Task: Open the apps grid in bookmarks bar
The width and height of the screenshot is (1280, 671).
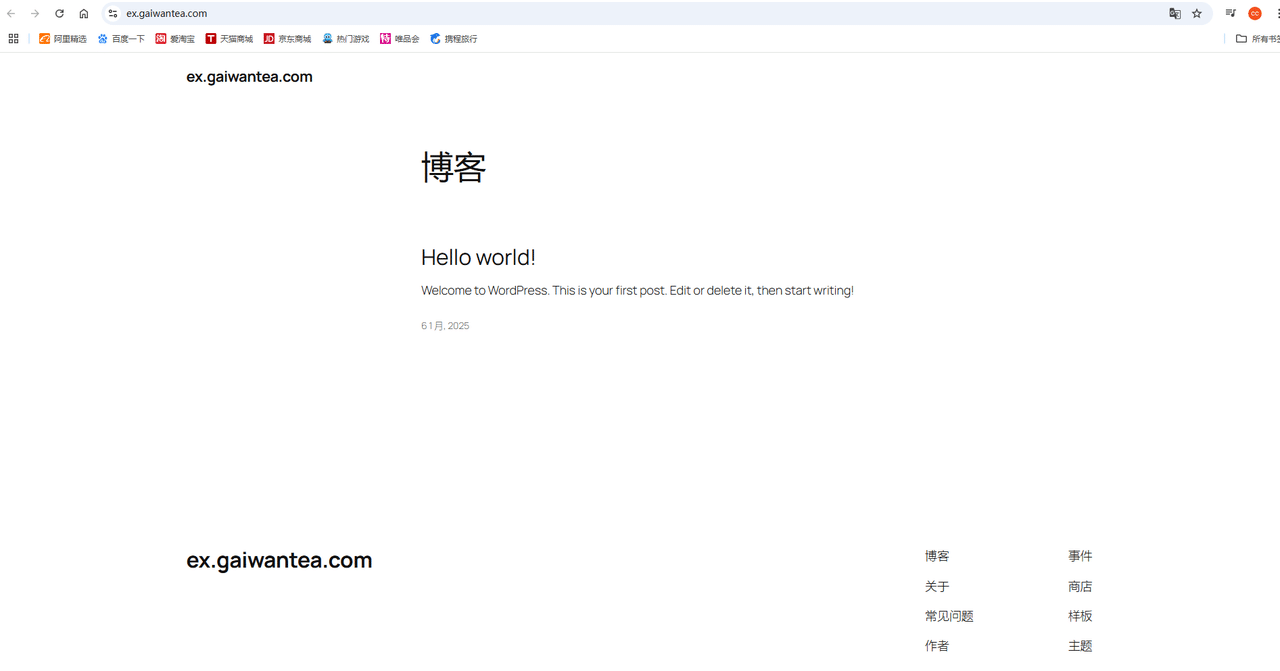Action: (x=13, y=39)
